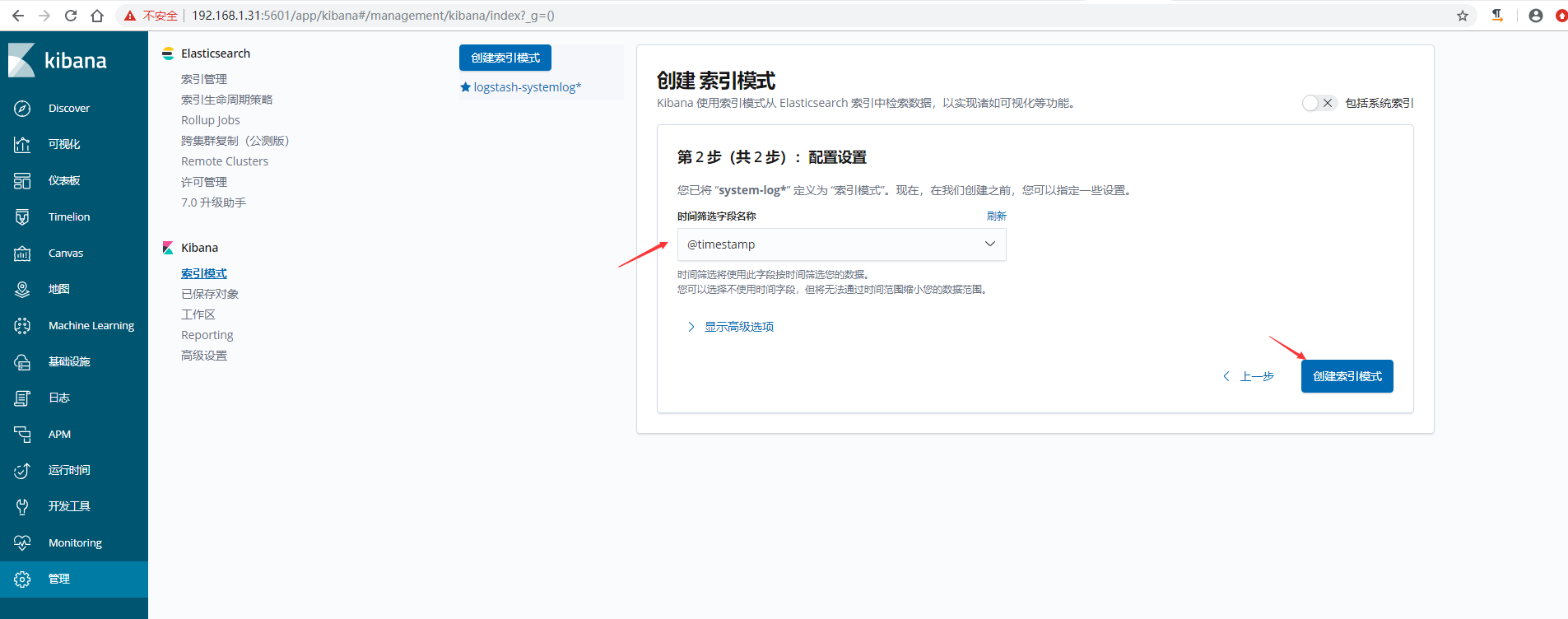Open the browser profile icon

[x=1536, y=16]
